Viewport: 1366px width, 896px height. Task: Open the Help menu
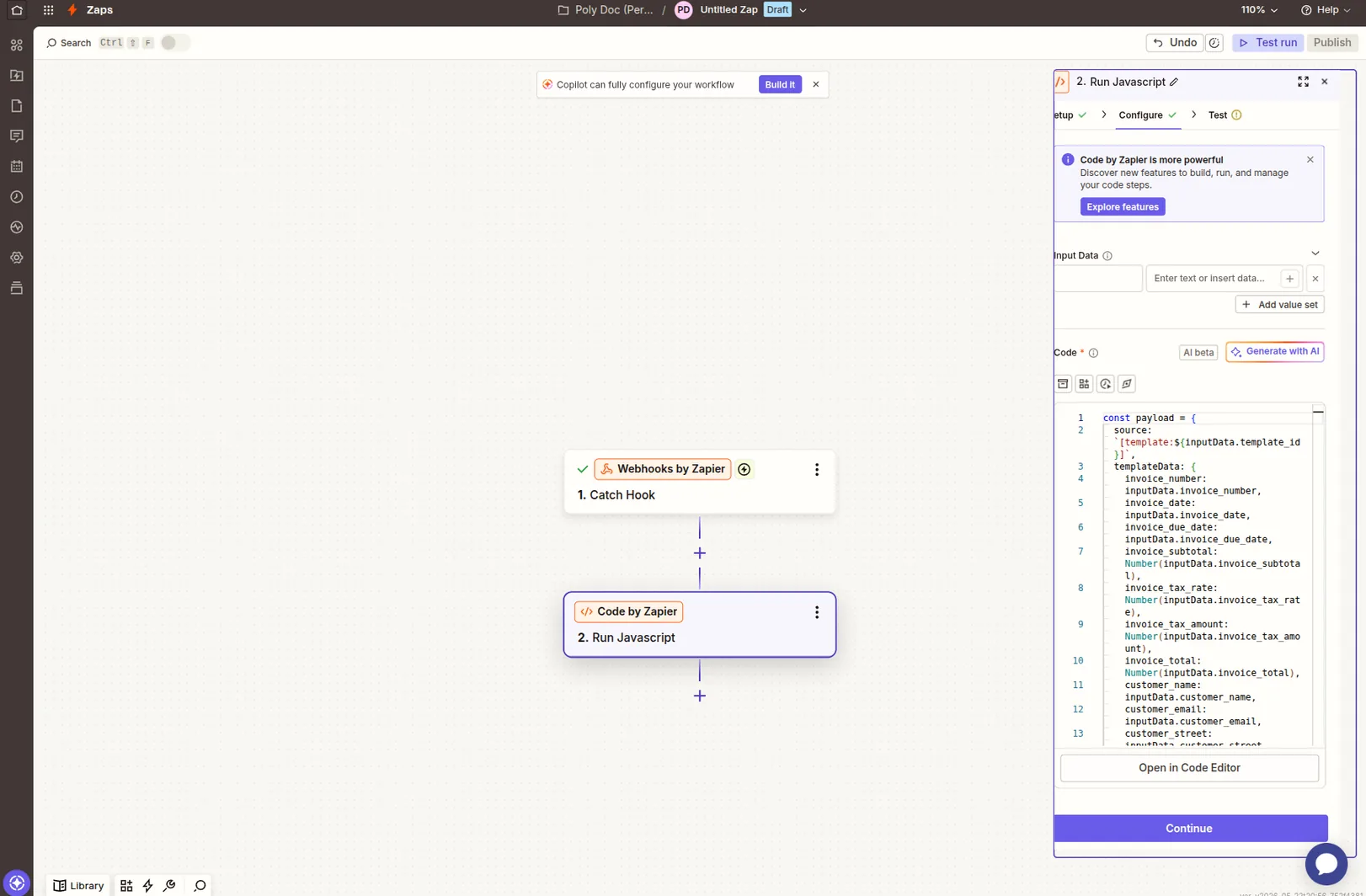(x=1326, y=10)
